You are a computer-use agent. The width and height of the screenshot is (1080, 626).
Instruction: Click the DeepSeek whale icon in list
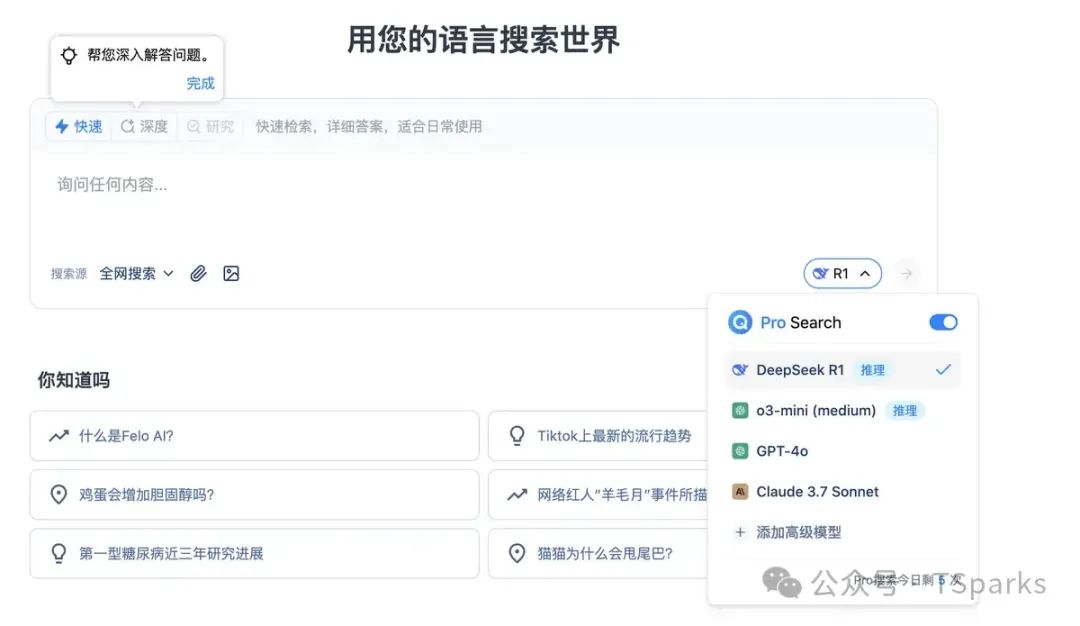pyautogui.click(x=740, y=370)
